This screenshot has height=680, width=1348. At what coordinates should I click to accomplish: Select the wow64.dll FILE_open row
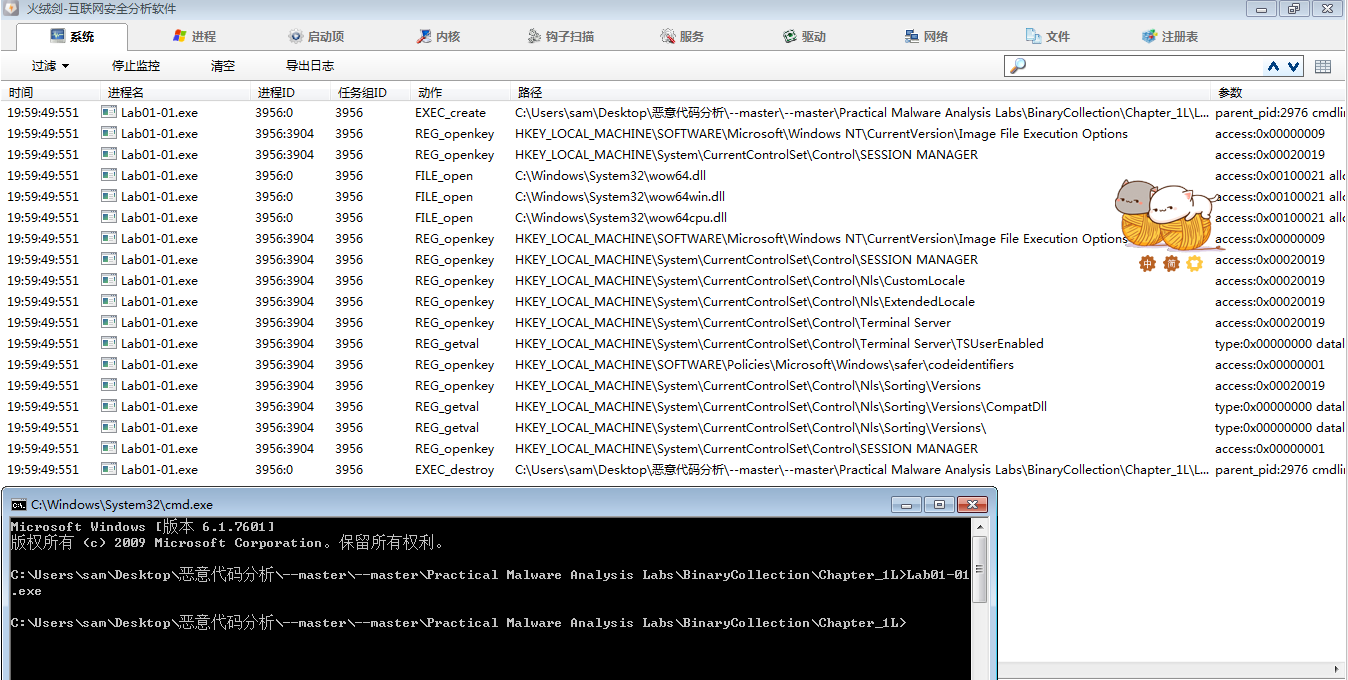[674, 175]
